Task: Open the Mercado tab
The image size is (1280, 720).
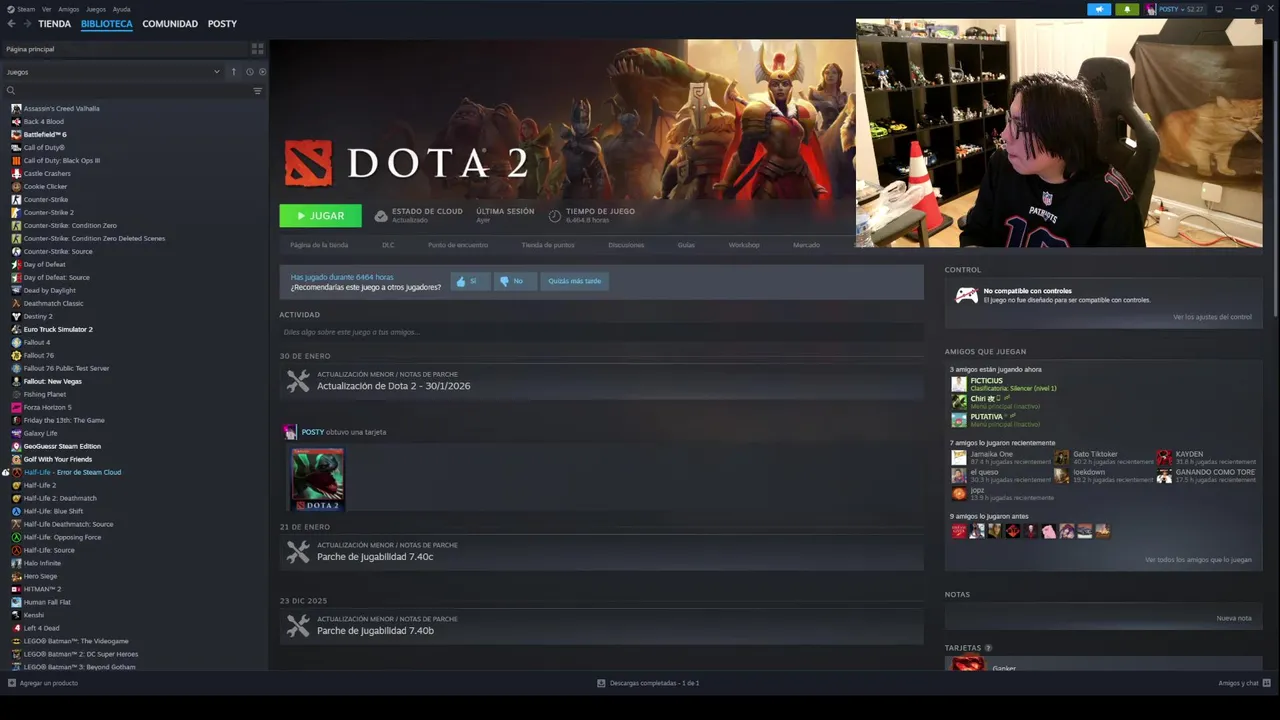Action: [x=806, y=245]
